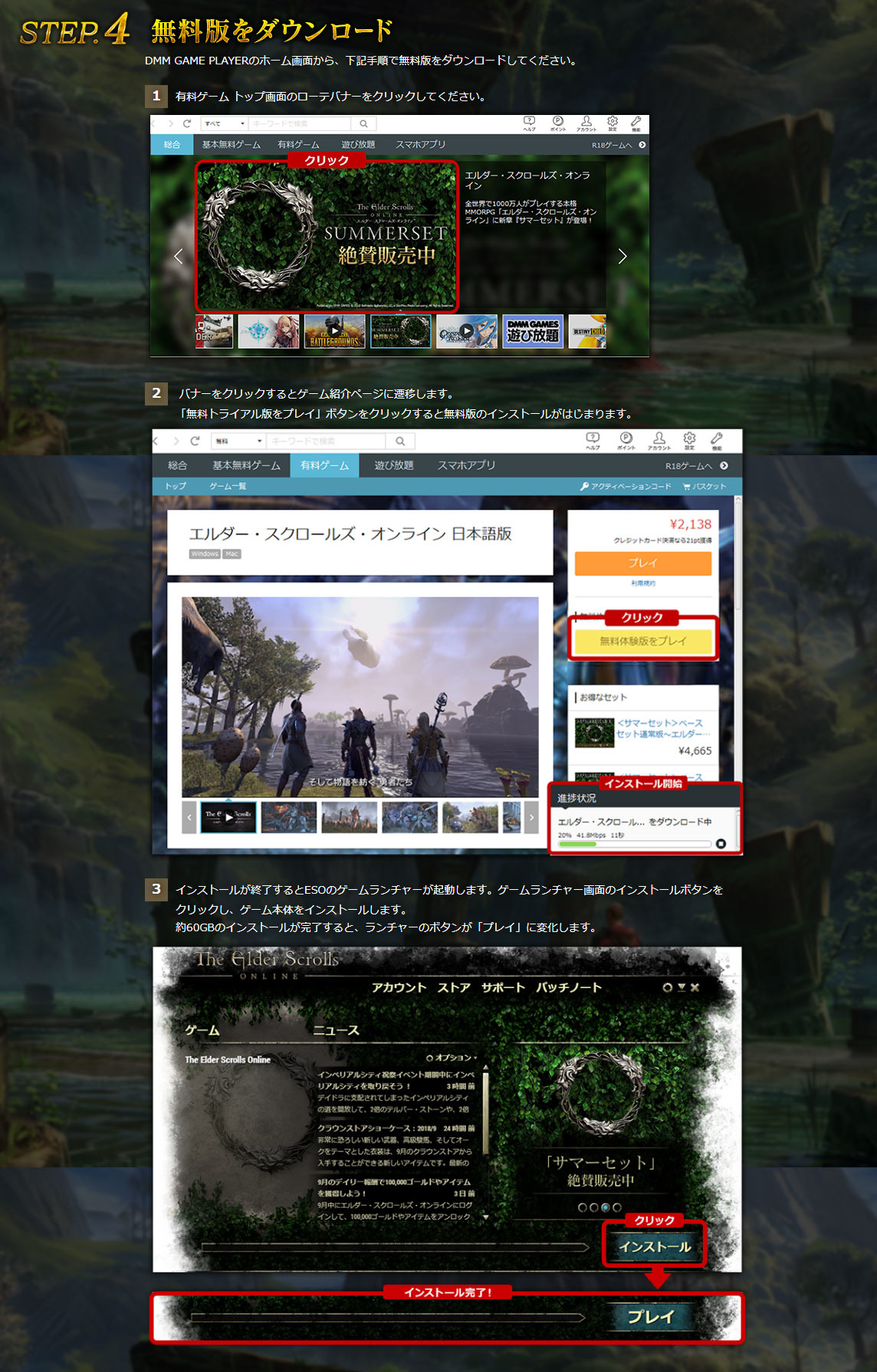Screen dimensions: 877x1372
Task: Switch to 遊び放題 tab in the step 2 screenshot
Action: click(x=394, y=465)
